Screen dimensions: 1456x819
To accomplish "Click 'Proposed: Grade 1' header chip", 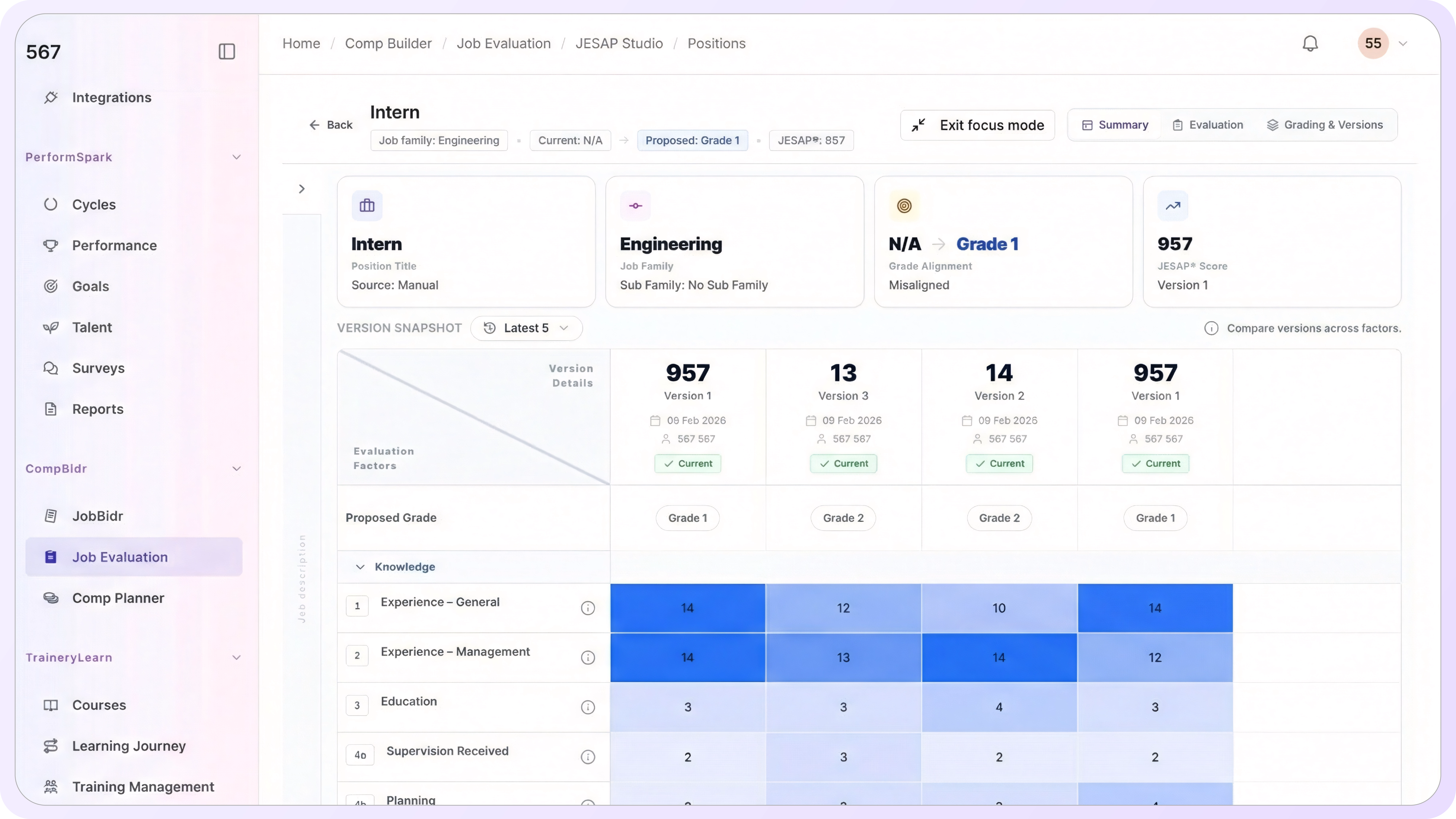I will [x=692, y=141].
